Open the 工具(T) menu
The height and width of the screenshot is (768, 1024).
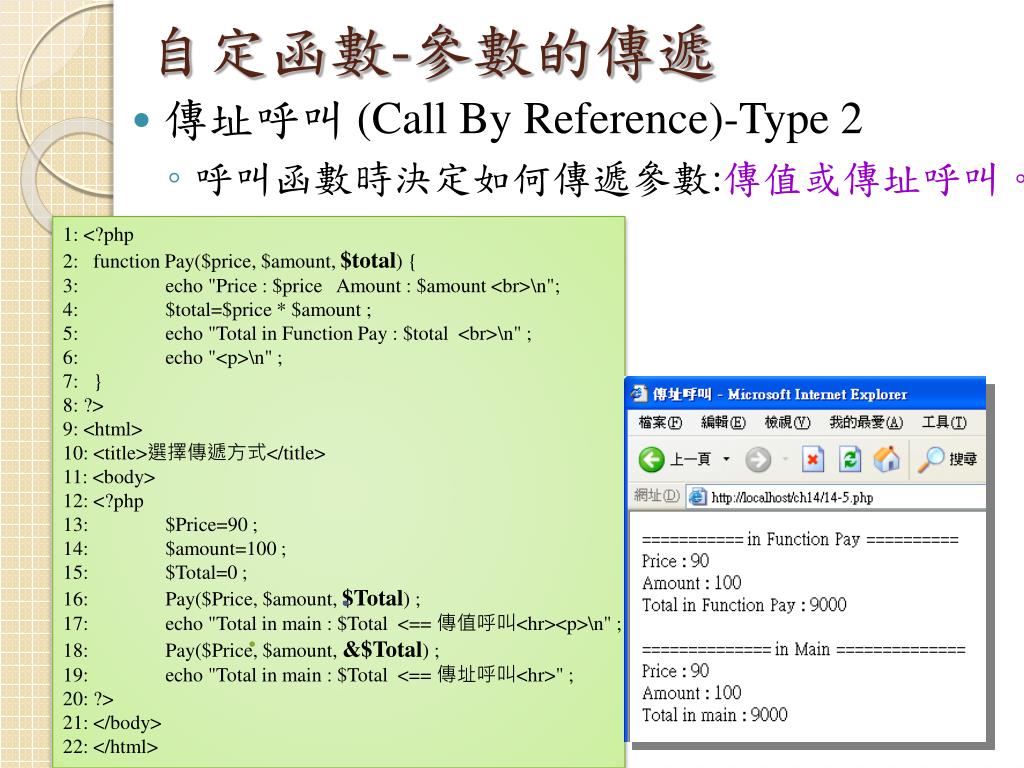(944, 423)
